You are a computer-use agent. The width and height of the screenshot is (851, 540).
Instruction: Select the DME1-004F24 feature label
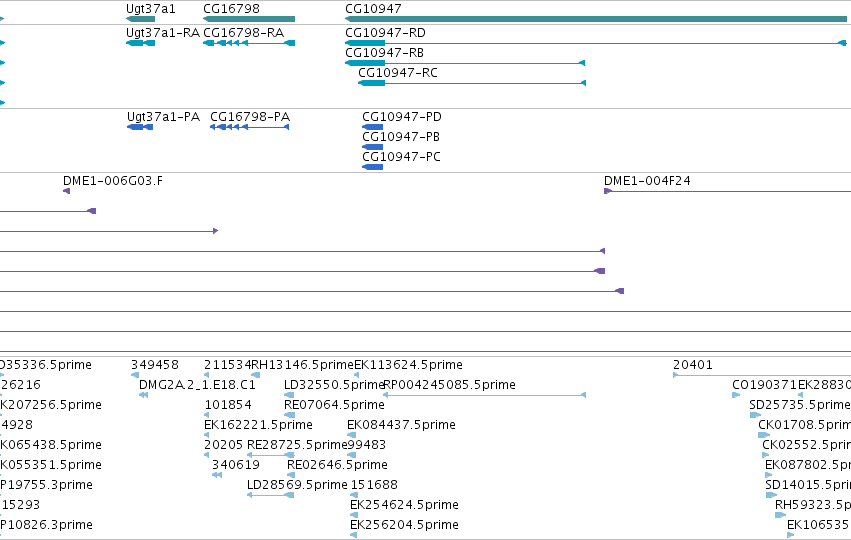tap(647, 181)
